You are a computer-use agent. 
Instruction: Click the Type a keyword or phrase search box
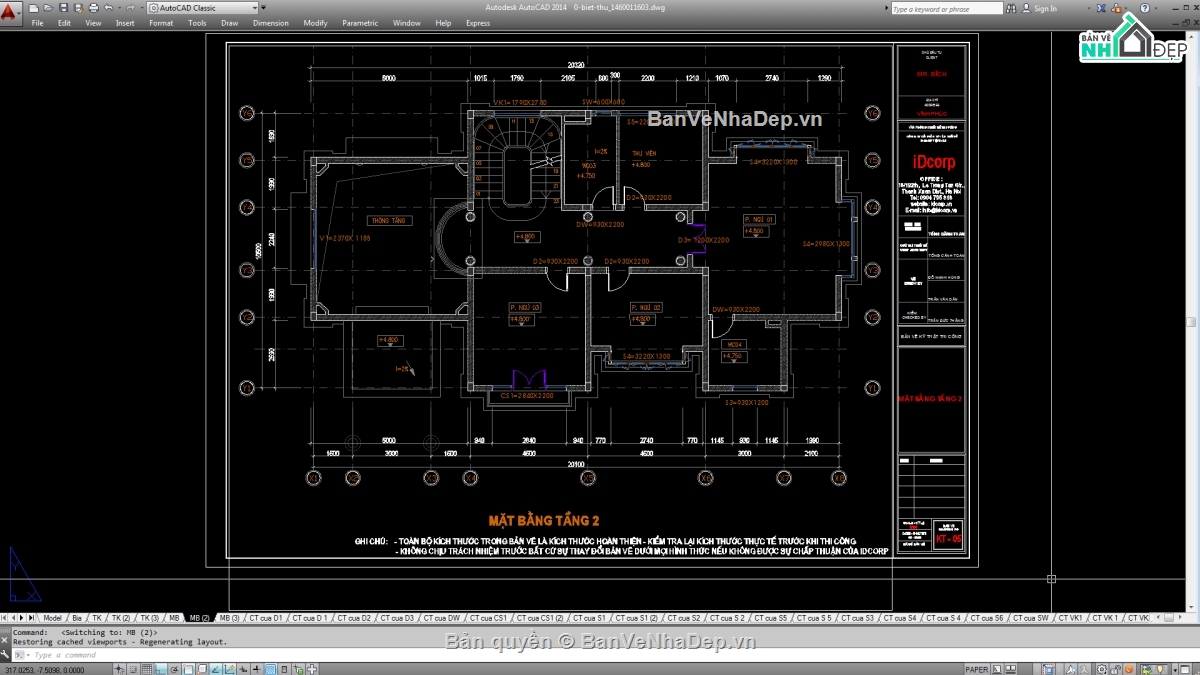pyautogui.click(x=946, y=8)
